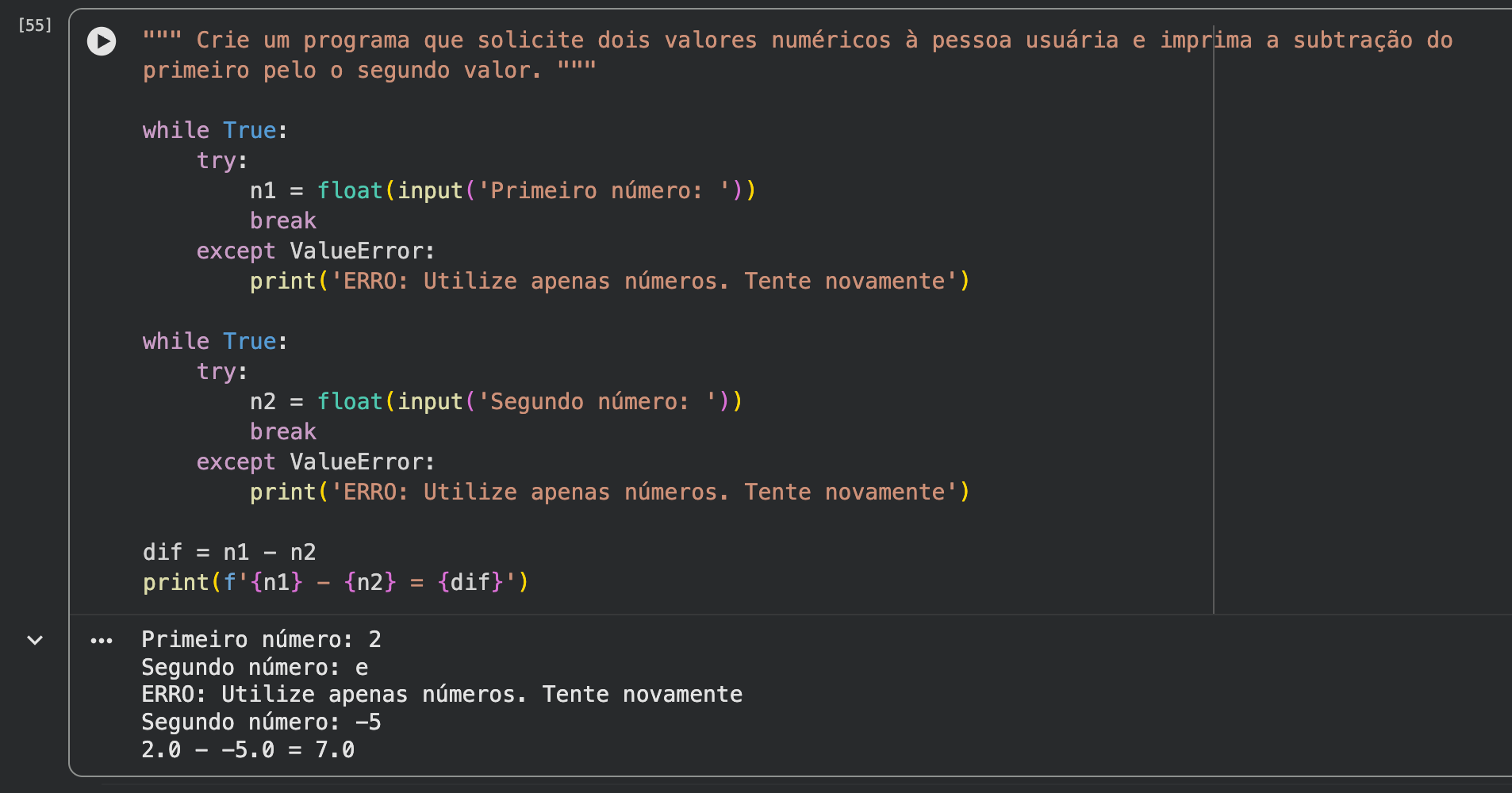This screenshot has height=793, width=1512.
Task: Click the line 'n2 = float(input('Segundo número: '))'
Action: (x=496, y=402)
